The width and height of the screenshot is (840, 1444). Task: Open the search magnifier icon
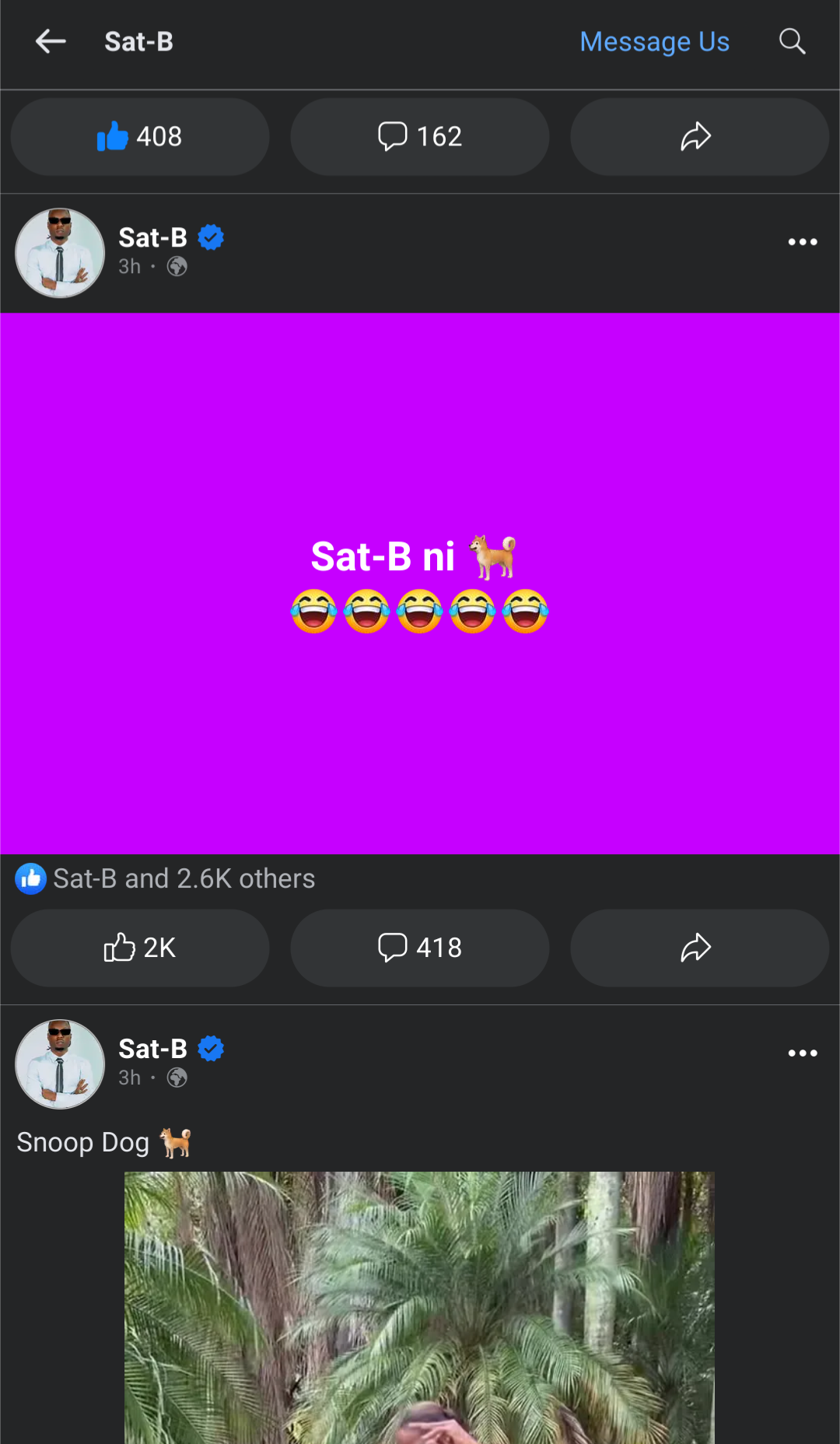coord(792,41)
